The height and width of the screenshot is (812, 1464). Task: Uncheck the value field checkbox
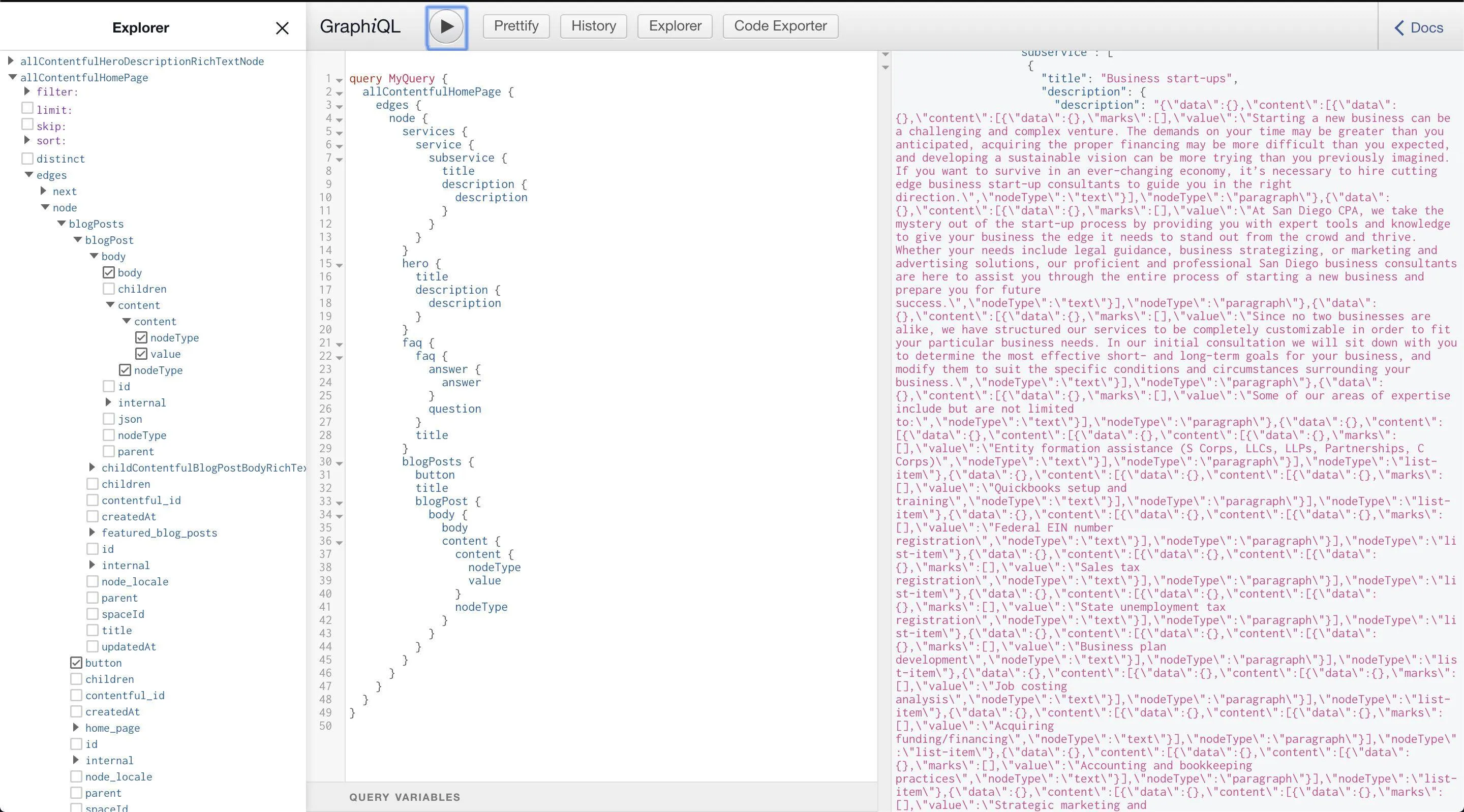(141, 354)
